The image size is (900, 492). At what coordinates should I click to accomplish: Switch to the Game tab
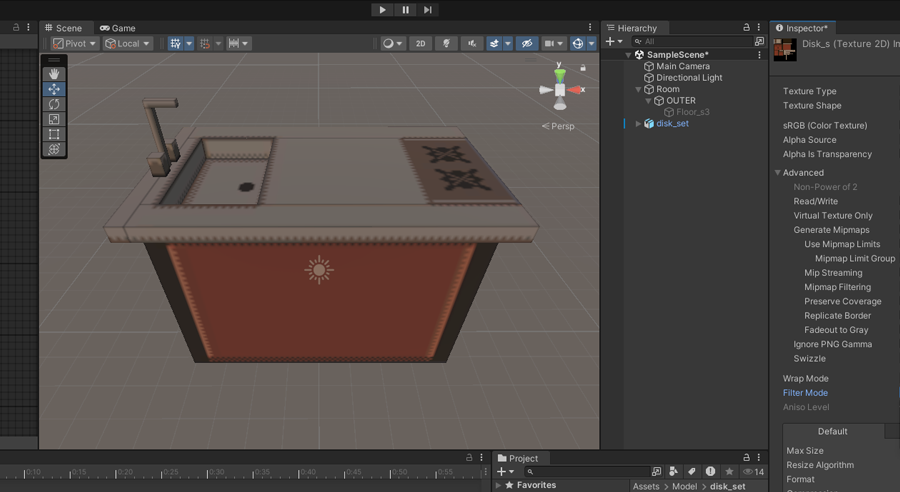point(118,28)
